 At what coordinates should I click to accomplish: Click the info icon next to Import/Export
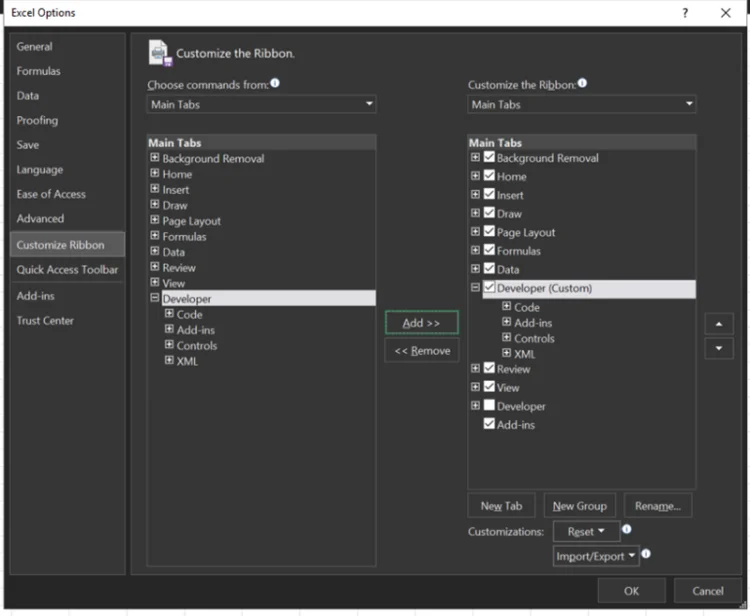click(646, 554)
